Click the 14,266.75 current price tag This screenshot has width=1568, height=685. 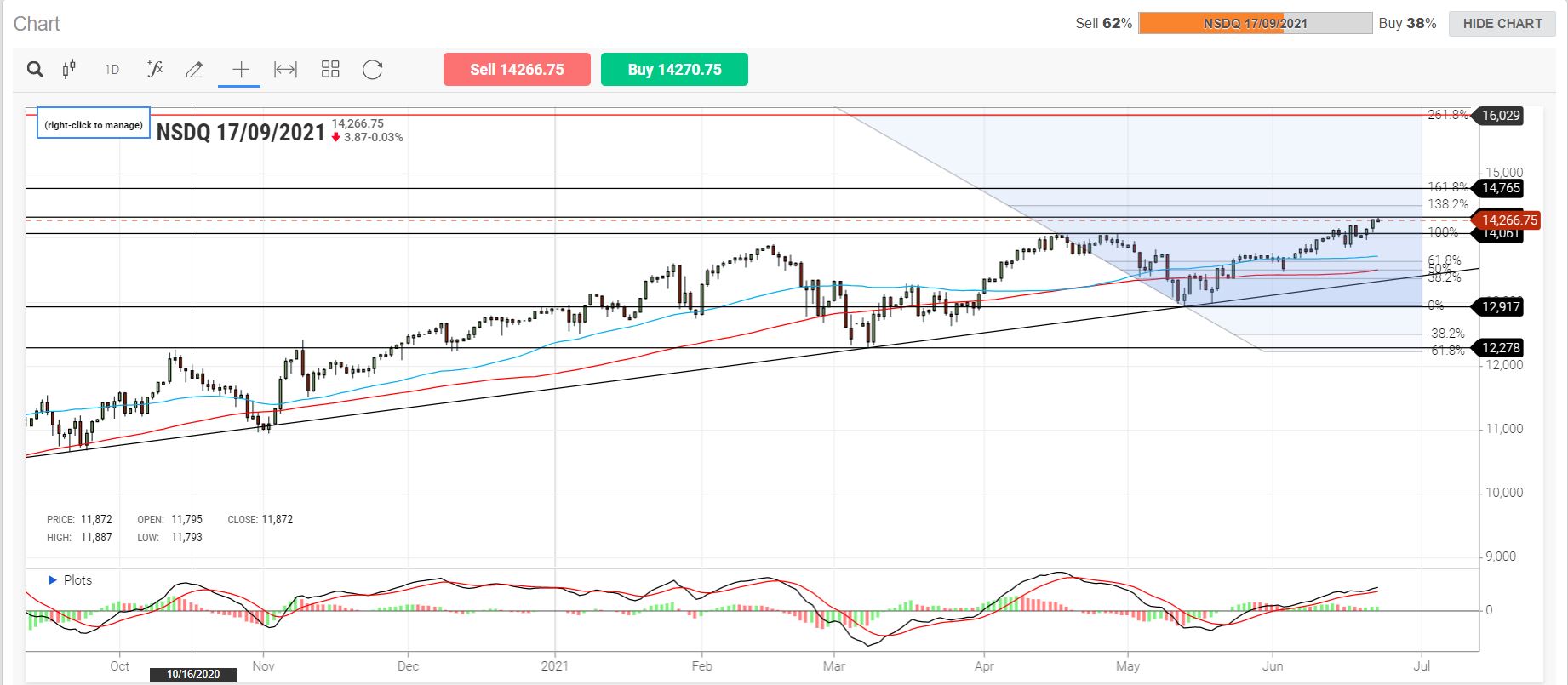pos(1508,220)
